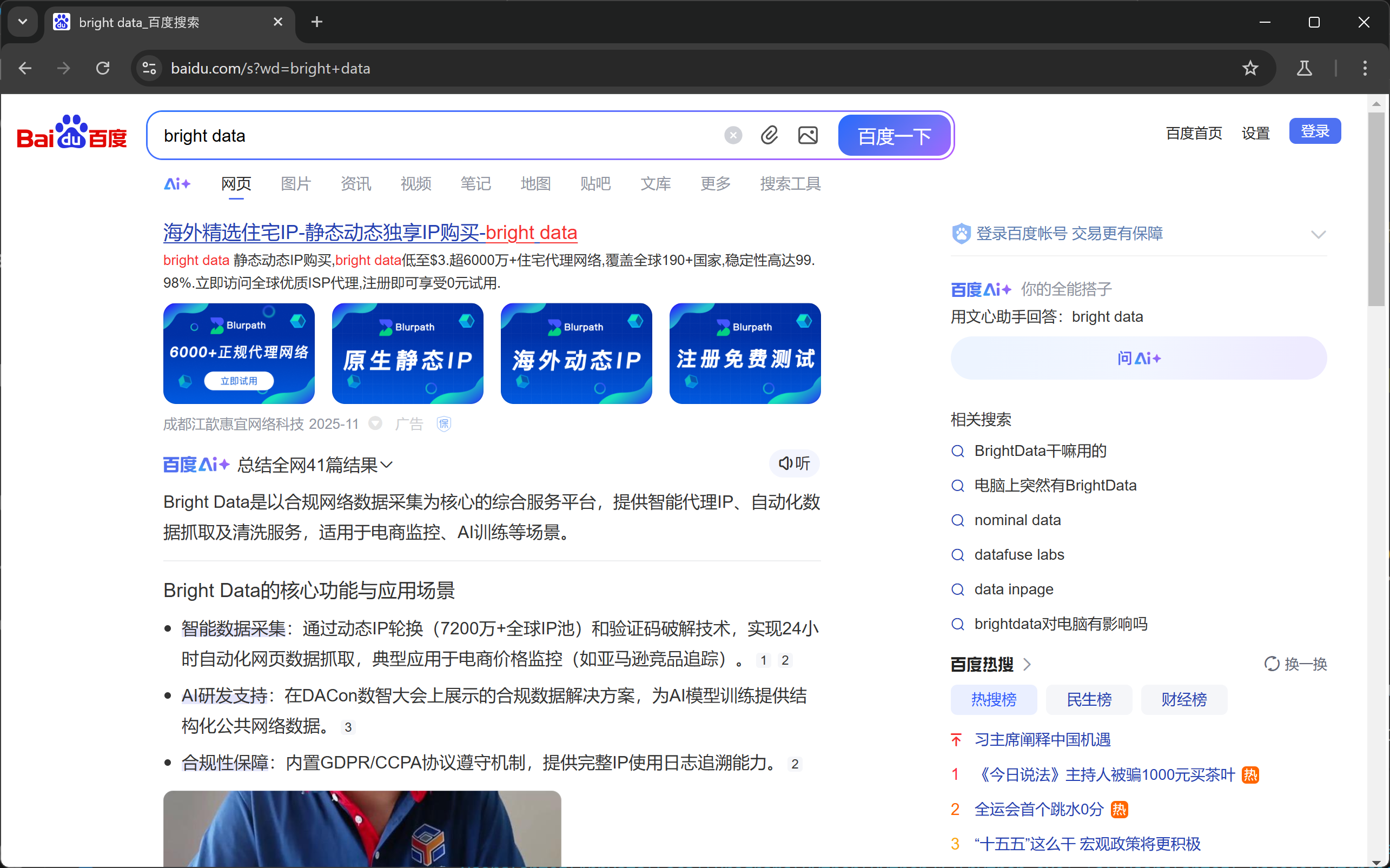The height and width of the screenshot is (868, 1390).
Task: Open the browser tab search dropdown
Action: point(22,22)
